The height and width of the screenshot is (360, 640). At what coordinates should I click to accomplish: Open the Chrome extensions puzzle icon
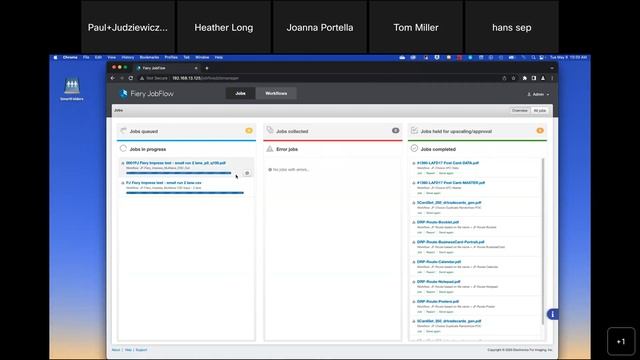pyautogui.click(x=524, y=78)
